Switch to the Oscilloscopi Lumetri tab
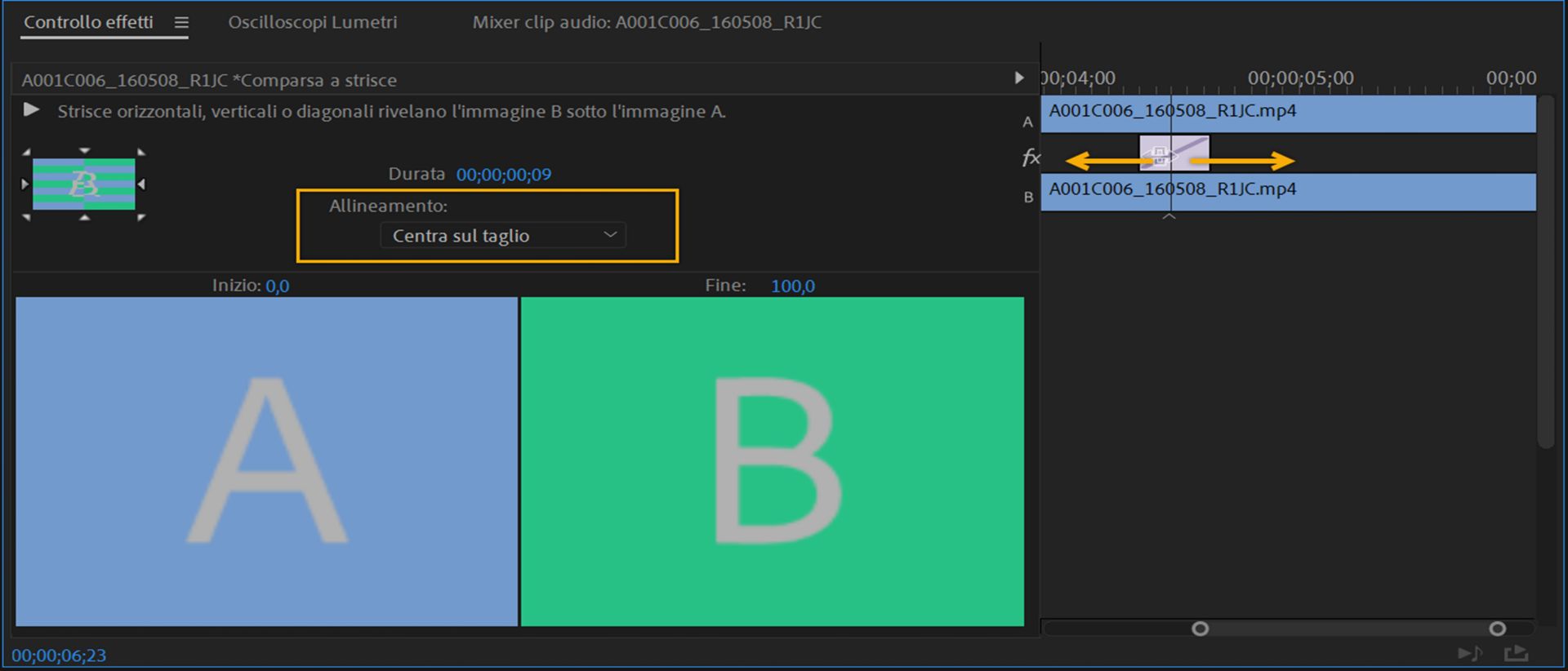Viewport: 1568px width, 671px height. (x=312, y=23)
